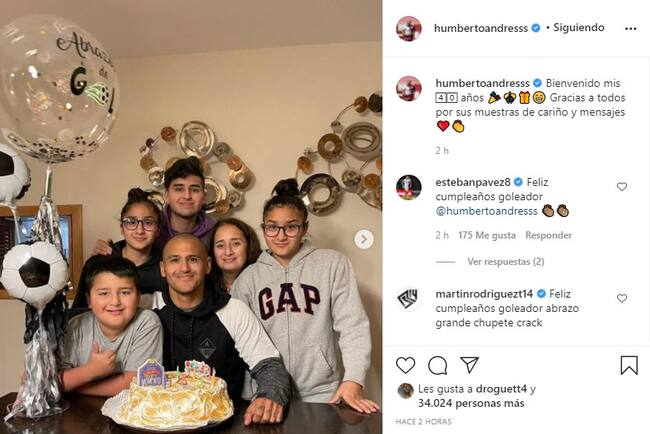
Task: Like martinrodriguezt14's comment
Action: tap(622, 298)
